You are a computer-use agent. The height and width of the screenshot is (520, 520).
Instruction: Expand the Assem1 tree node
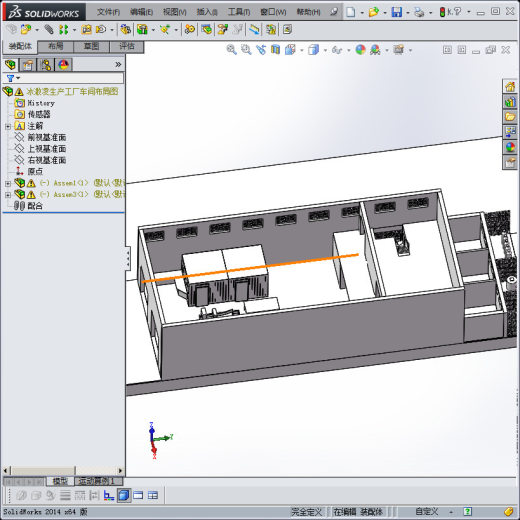point(8,184)
